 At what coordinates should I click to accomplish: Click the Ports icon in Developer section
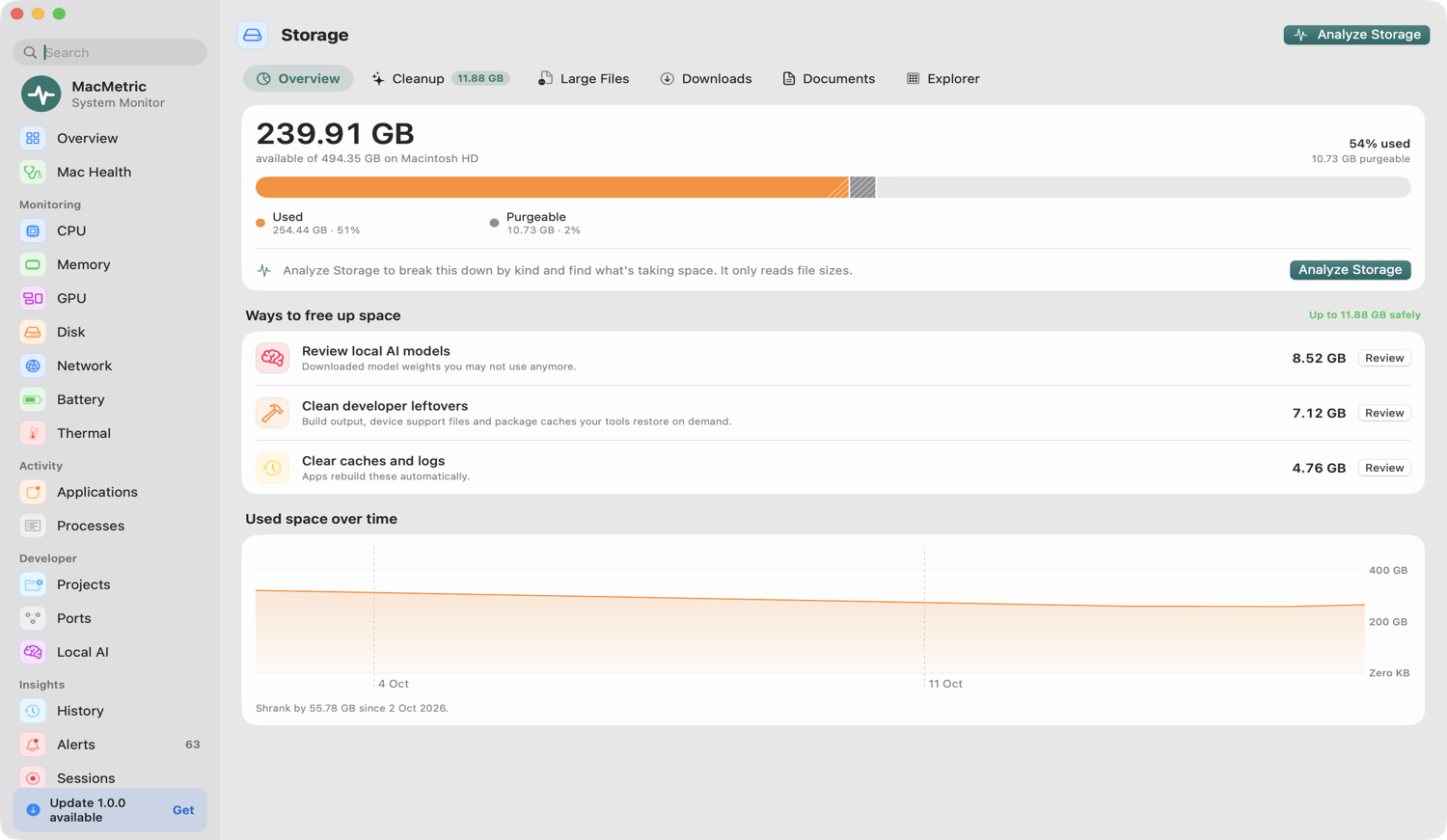(x=33, y=619)
